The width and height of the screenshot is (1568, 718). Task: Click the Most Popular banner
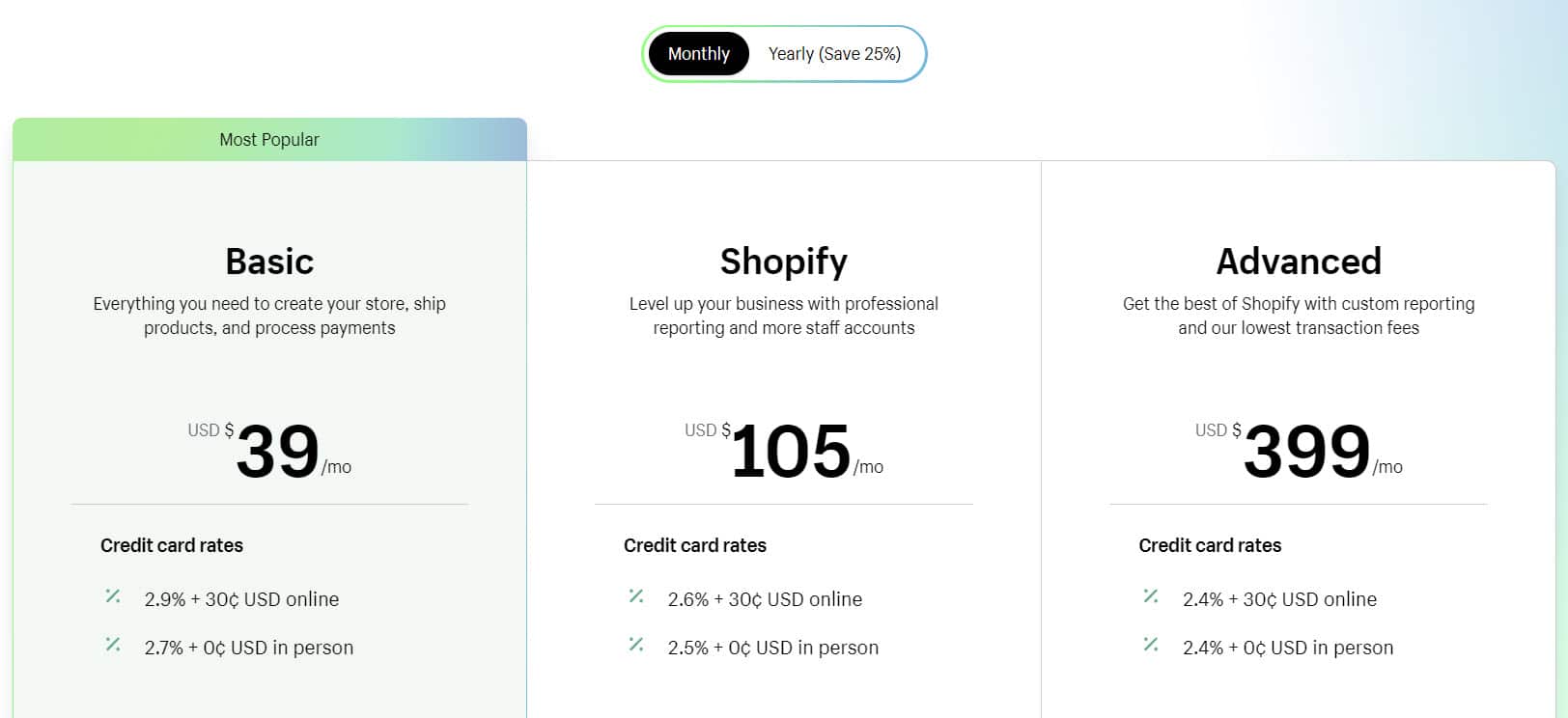point(269,139)
